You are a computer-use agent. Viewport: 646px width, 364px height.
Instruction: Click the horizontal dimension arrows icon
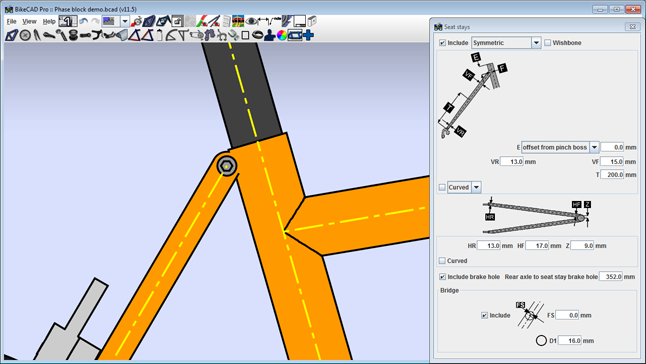point(262,21)
